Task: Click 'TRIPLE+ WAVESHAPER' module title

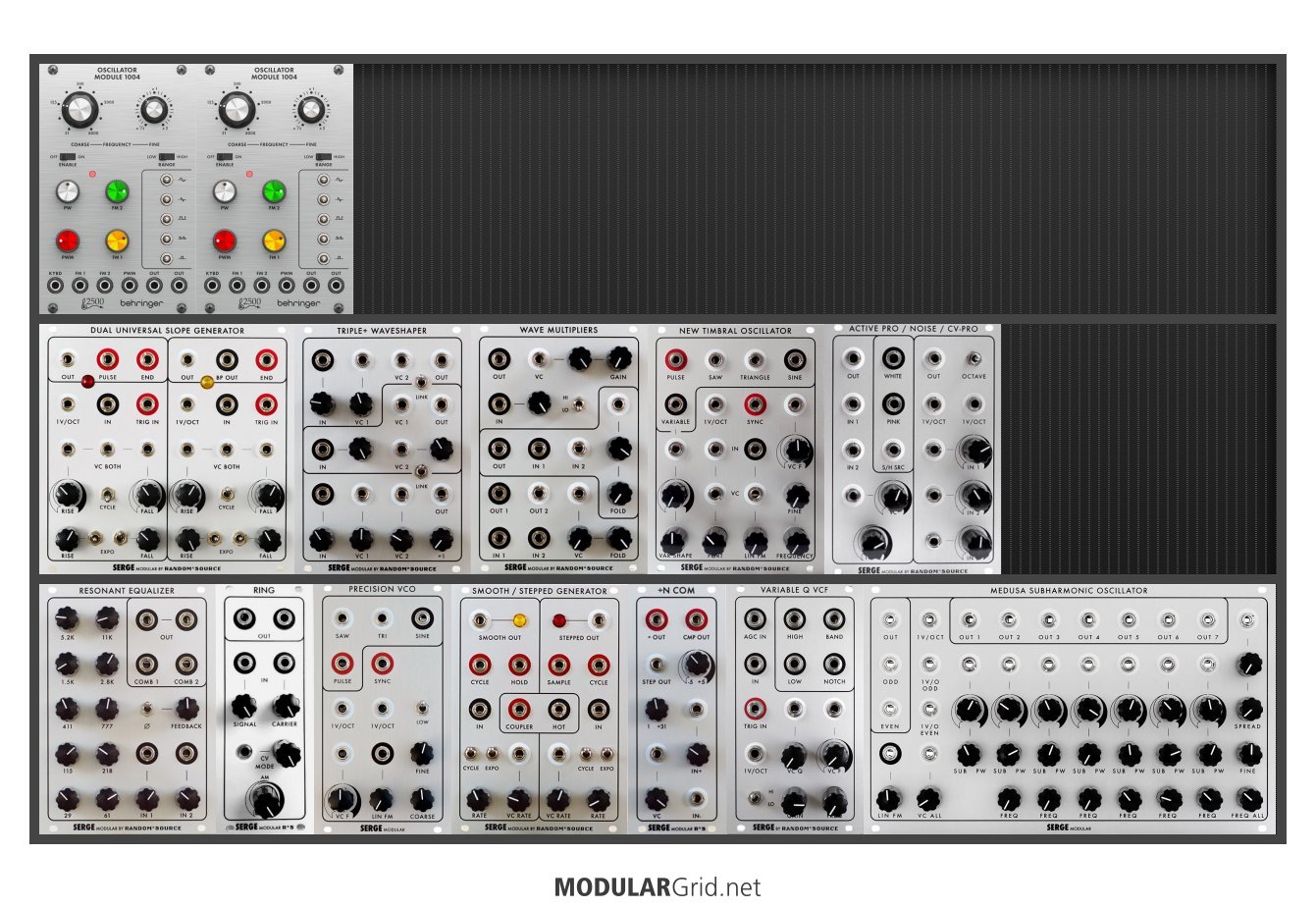Action: pos(382,331)
